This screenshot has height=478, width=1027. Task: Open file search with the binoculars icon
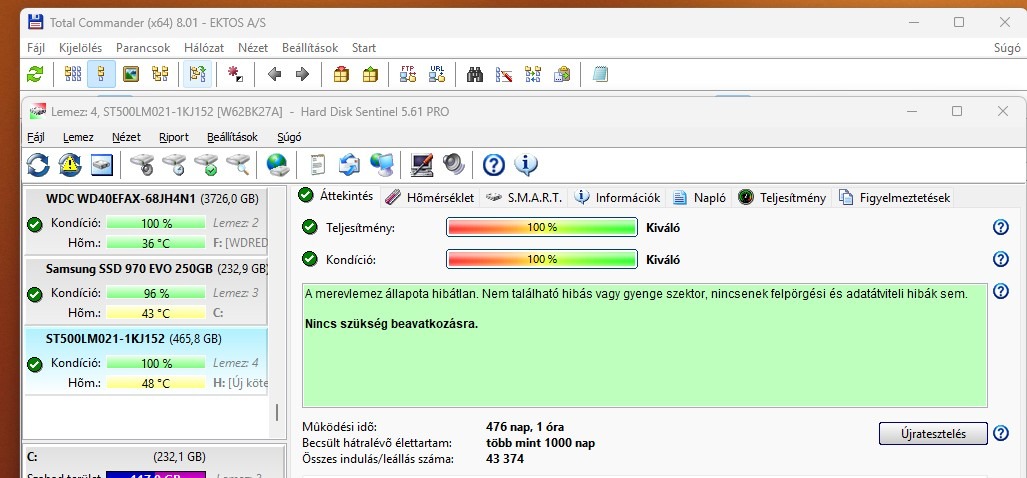tap(475, 75)
